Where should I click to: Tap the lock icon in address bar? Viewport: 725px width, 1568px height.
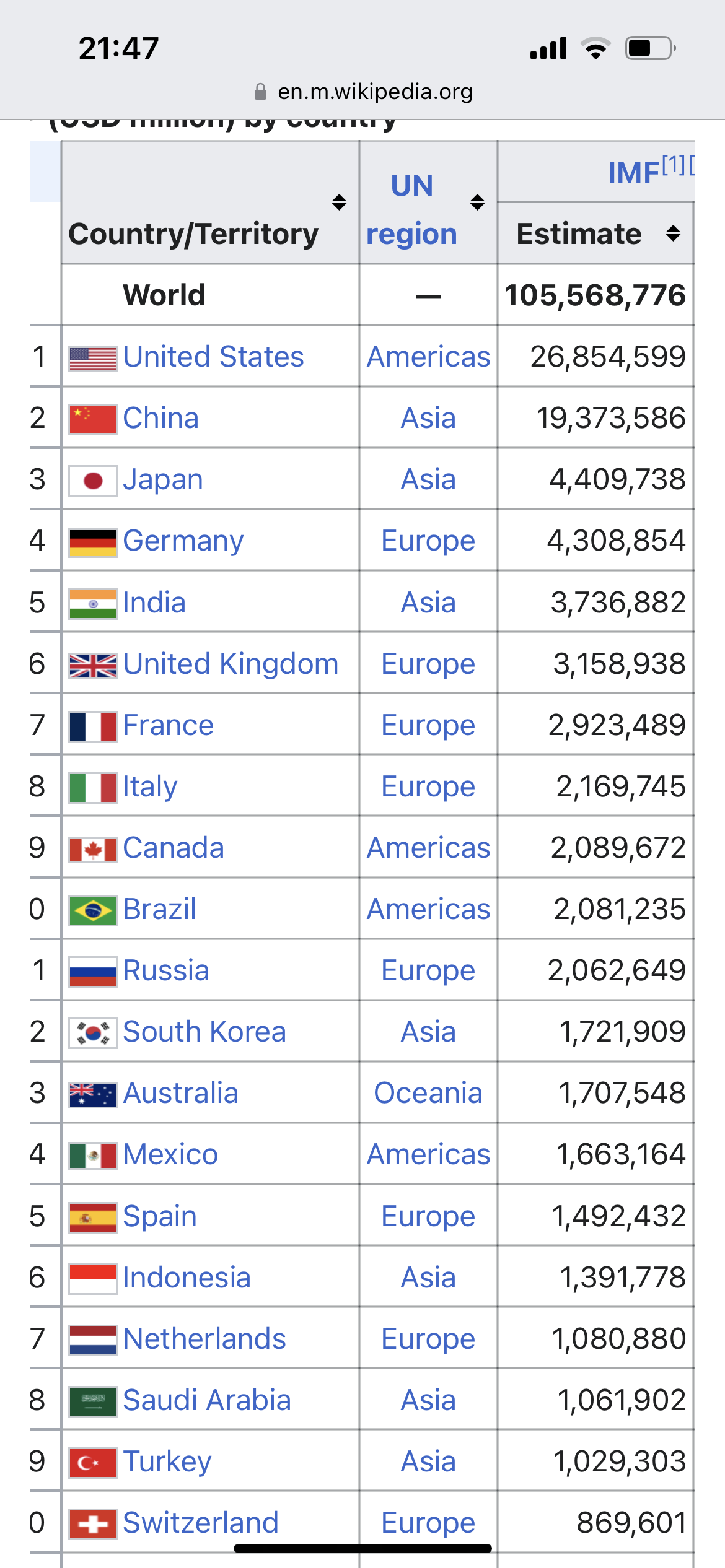click(x=261, y=92)
